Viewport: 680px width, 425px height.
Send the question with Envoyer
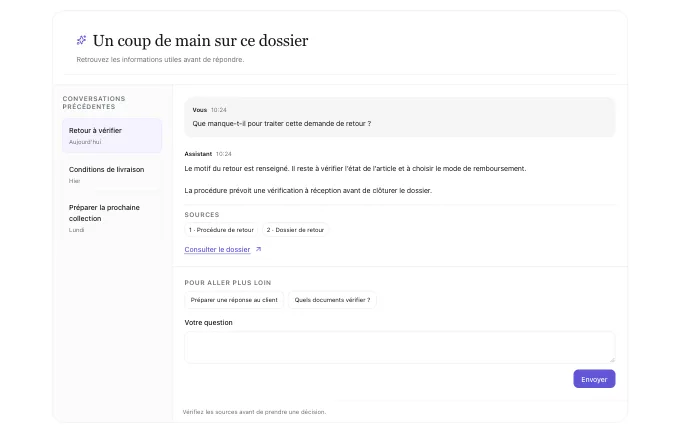(x=594, y=379)
